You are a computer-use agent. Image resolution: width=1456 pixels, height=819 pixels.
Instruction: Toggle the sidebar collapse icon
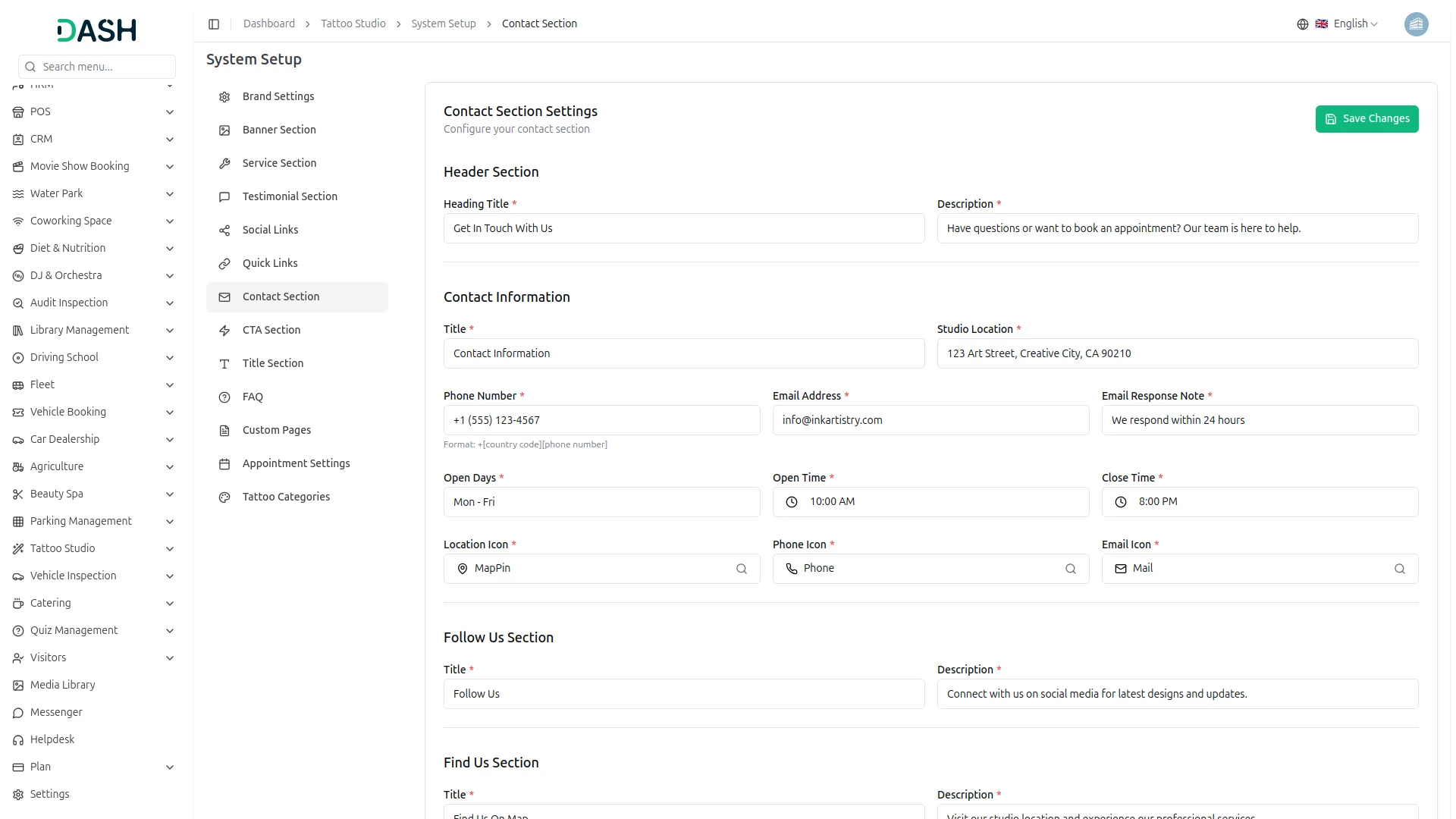pyautogui.click(x=214, y=24)
